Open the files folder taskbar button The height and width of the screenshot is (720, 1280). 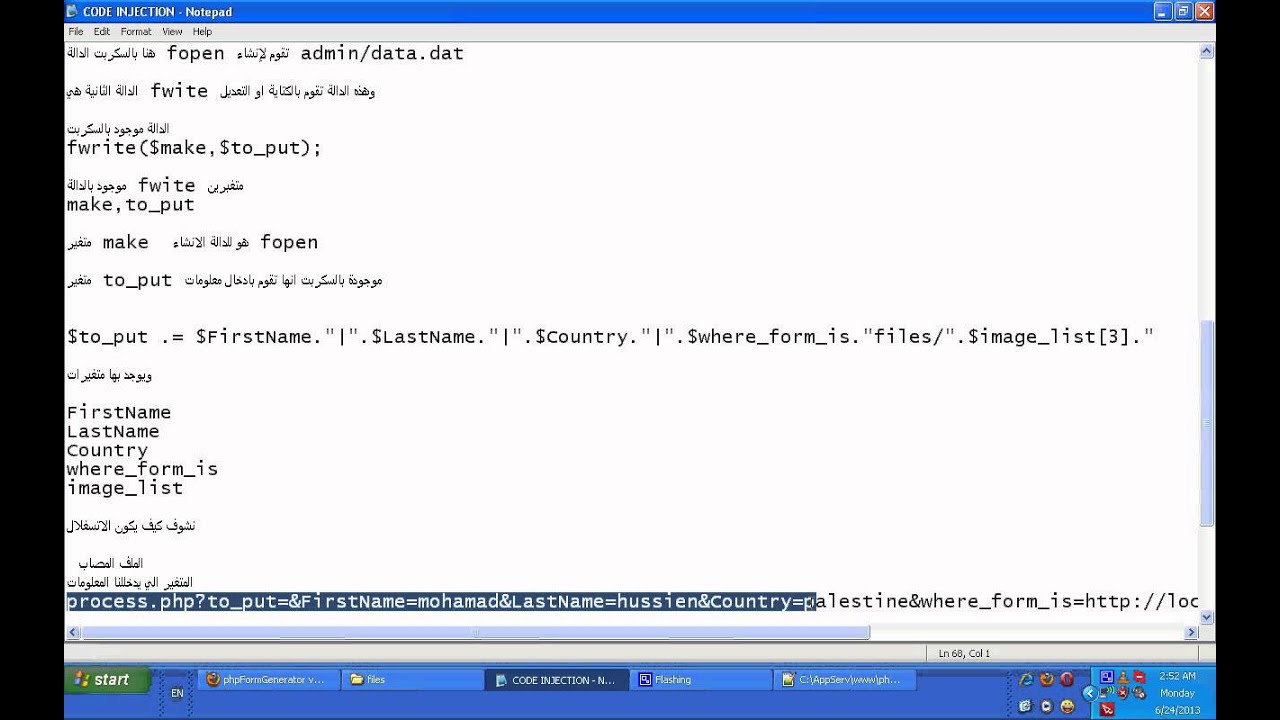[x=411, y=680]
